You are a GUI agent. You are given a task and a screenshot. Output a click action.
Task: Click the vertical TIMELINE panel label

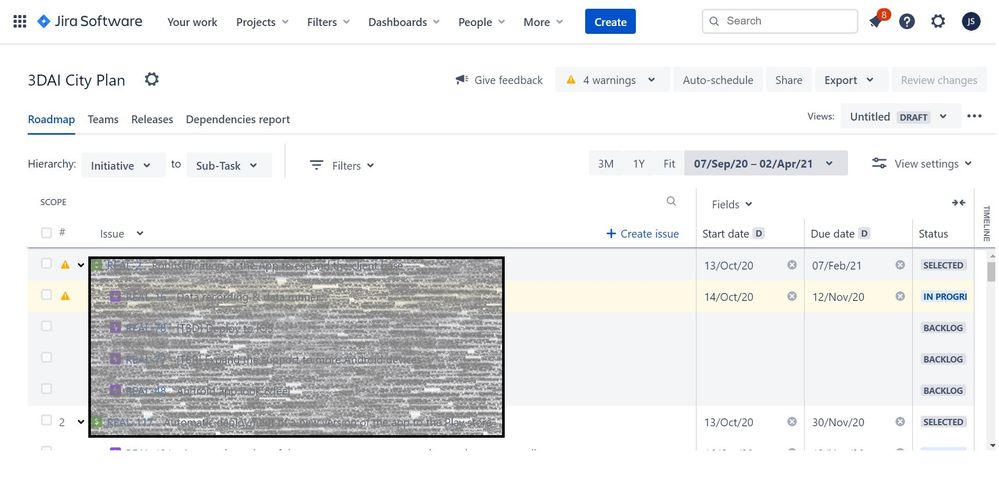tap(986, 223)
